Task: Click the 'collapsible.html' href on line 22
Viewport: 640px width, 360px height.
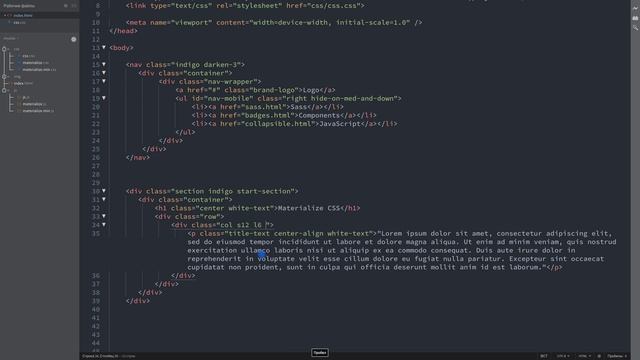Action: click(278, 124)
